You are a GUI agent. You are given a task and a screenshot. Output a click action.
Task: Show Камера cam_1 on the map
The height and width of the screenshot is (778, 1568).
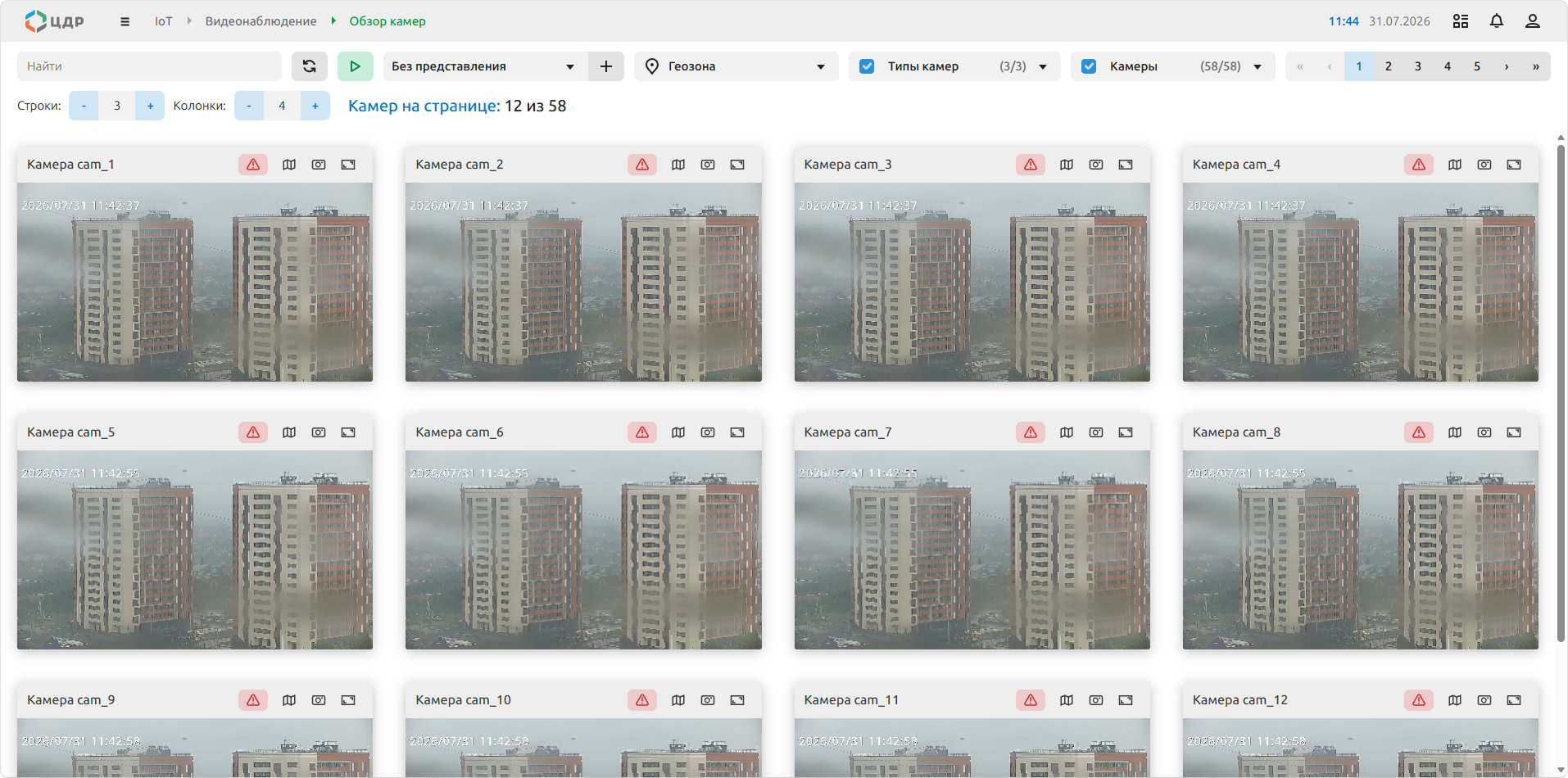tap(289, 165)
